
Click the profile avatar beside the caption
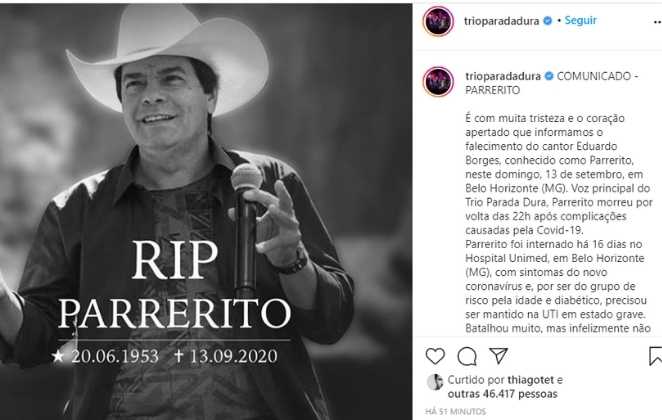[439, 81]
